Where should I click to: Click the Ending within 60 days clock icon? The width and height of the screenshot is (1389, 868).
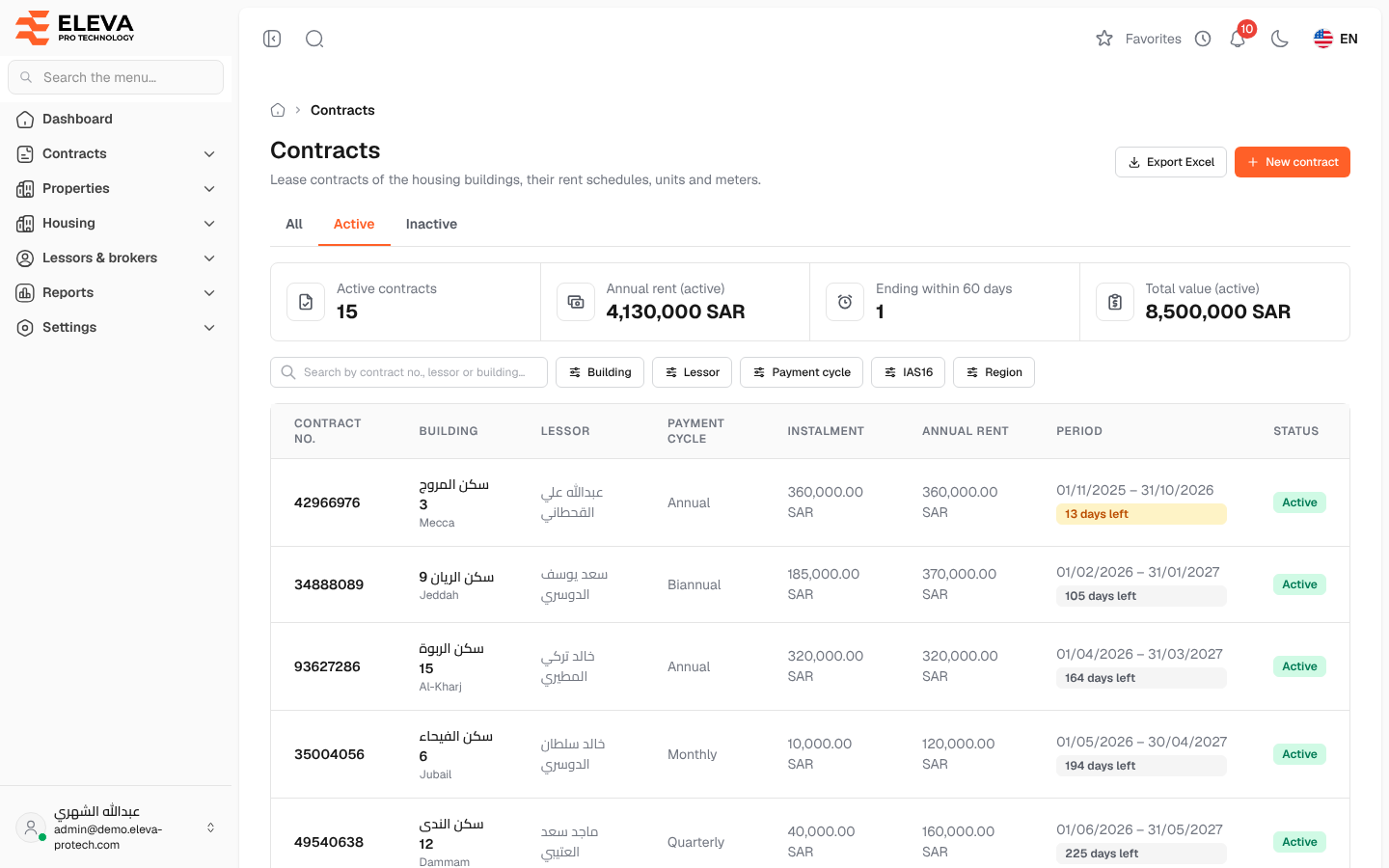click(845, 302)
